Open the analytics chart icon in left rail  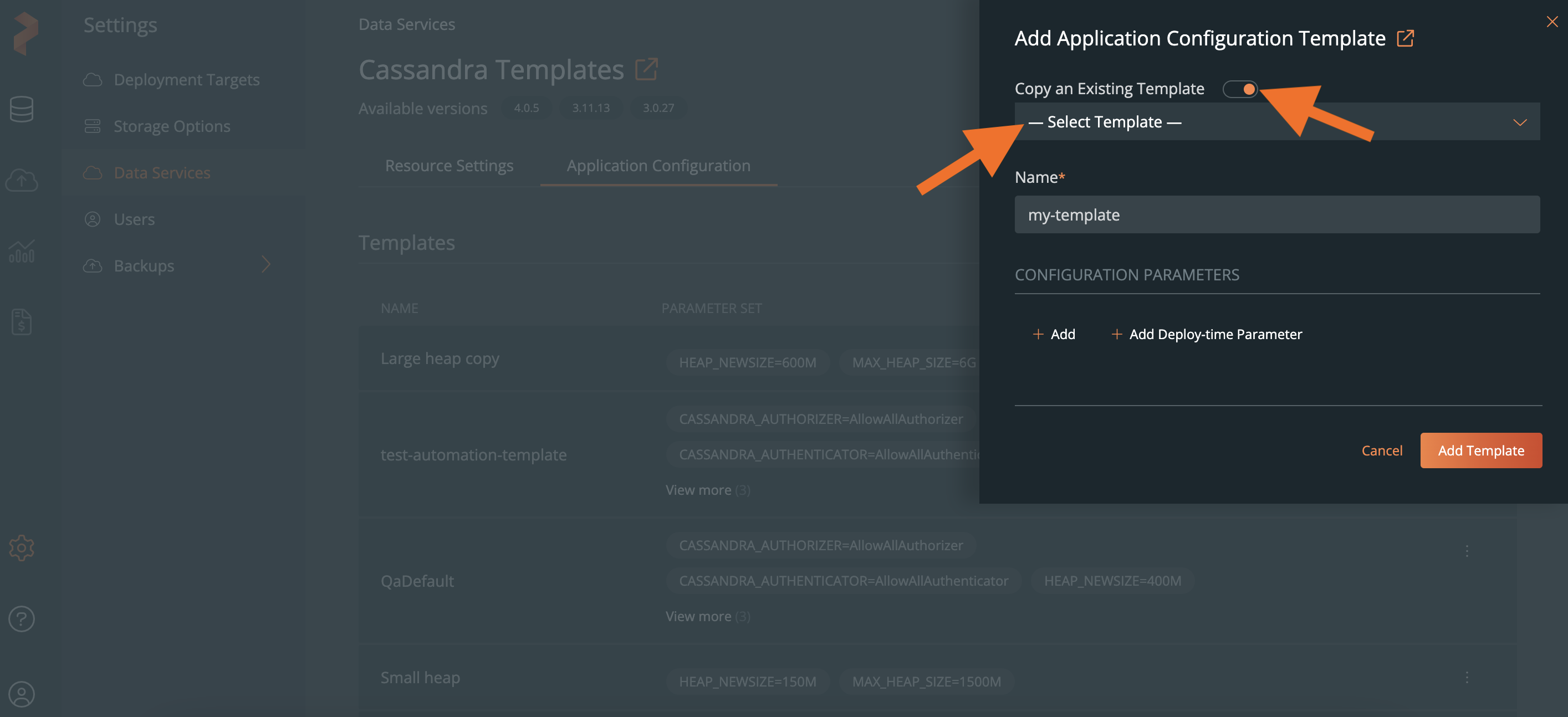coord(22,251)
